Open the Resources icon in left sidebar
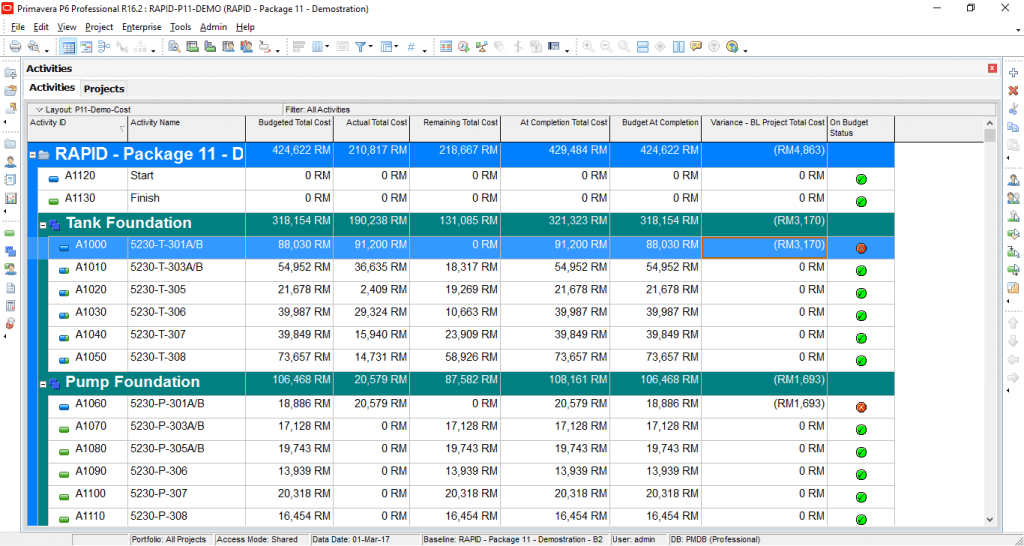The height and width of the screenshot is (546, 1024). 10,161
